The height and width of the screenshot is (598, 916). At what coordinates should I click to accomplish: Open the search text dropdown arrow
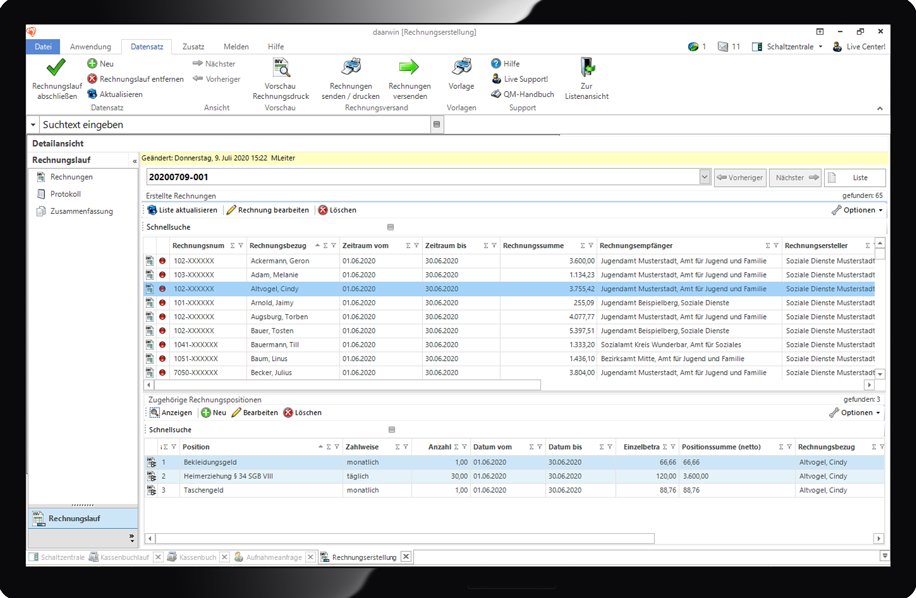click(x=33, y=125)
